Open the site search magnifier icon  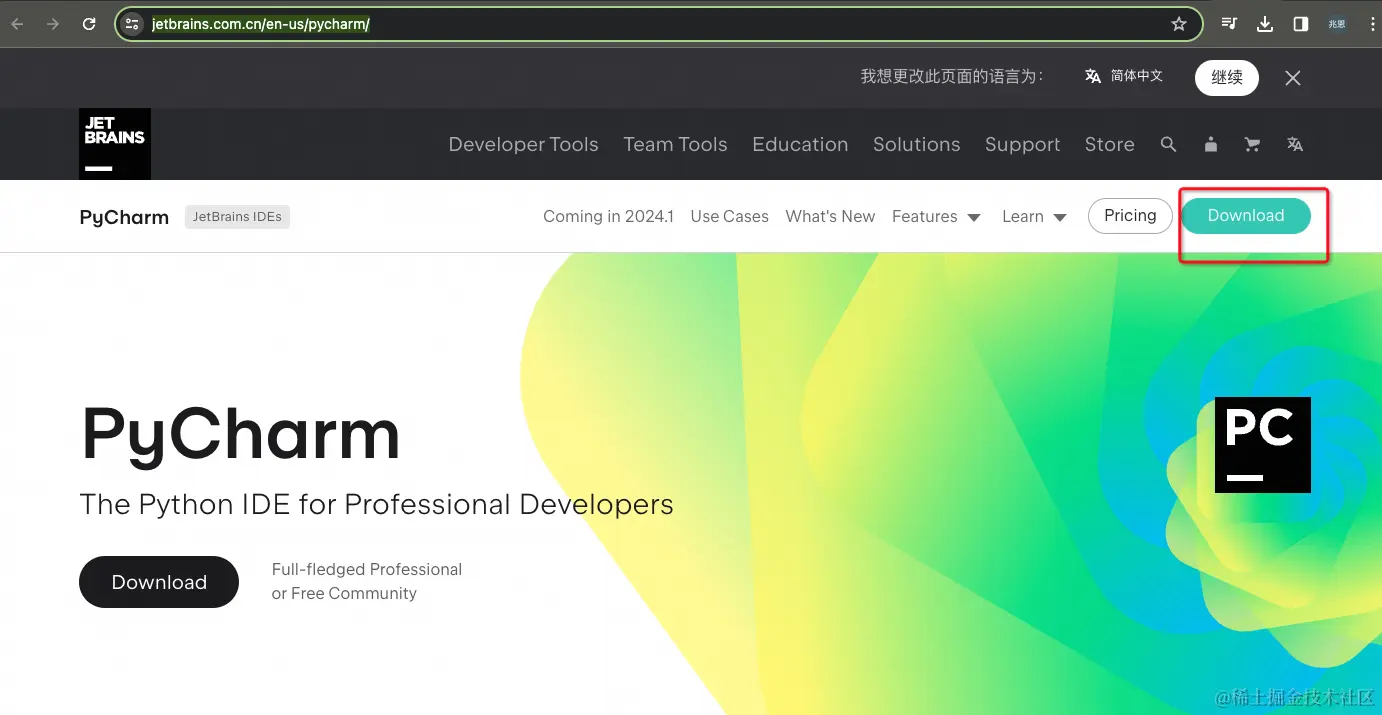[x=1168, y=144]
